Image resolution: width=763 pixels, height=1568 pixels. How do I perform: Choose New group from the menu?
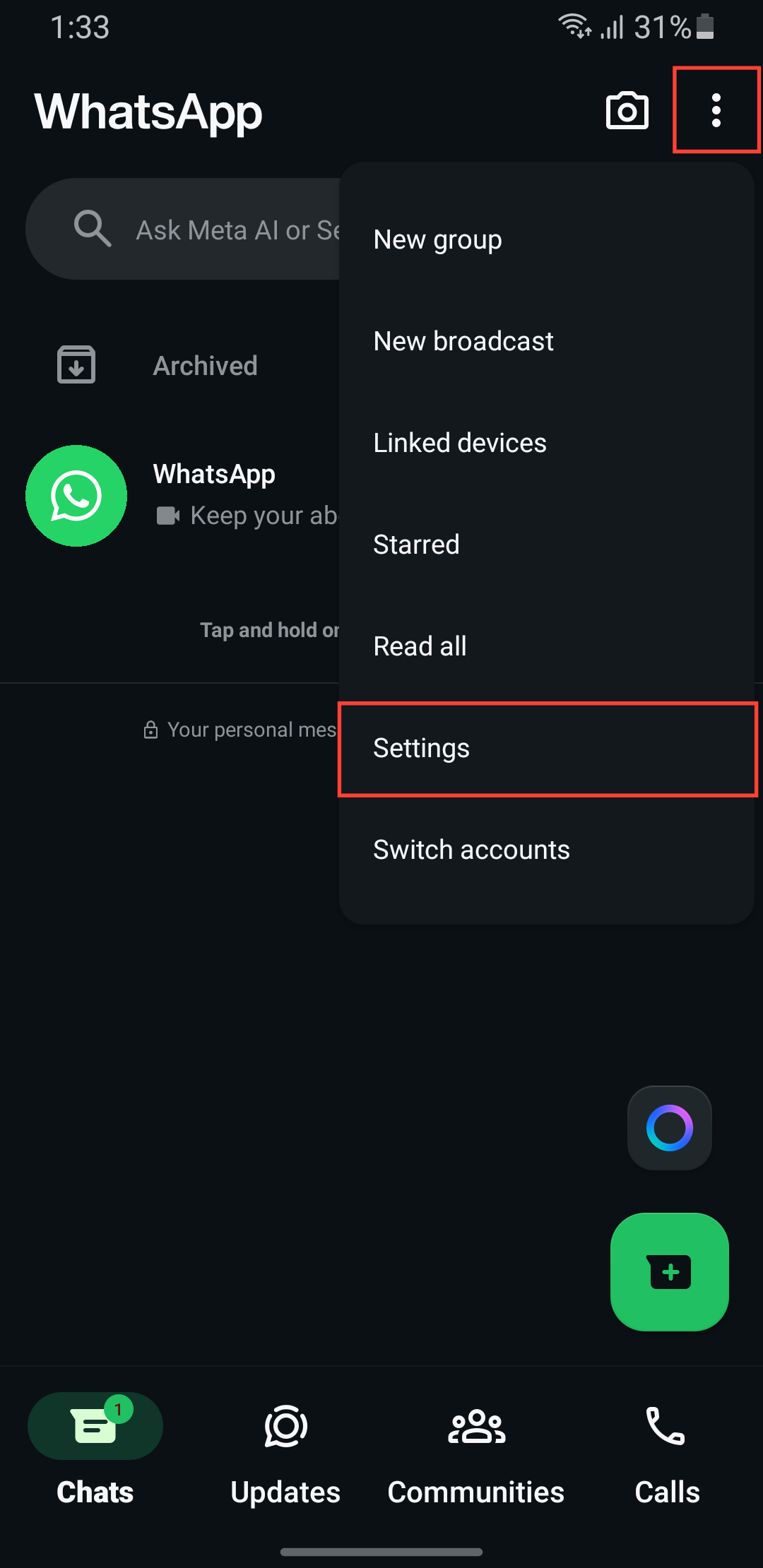pos(547,240)
